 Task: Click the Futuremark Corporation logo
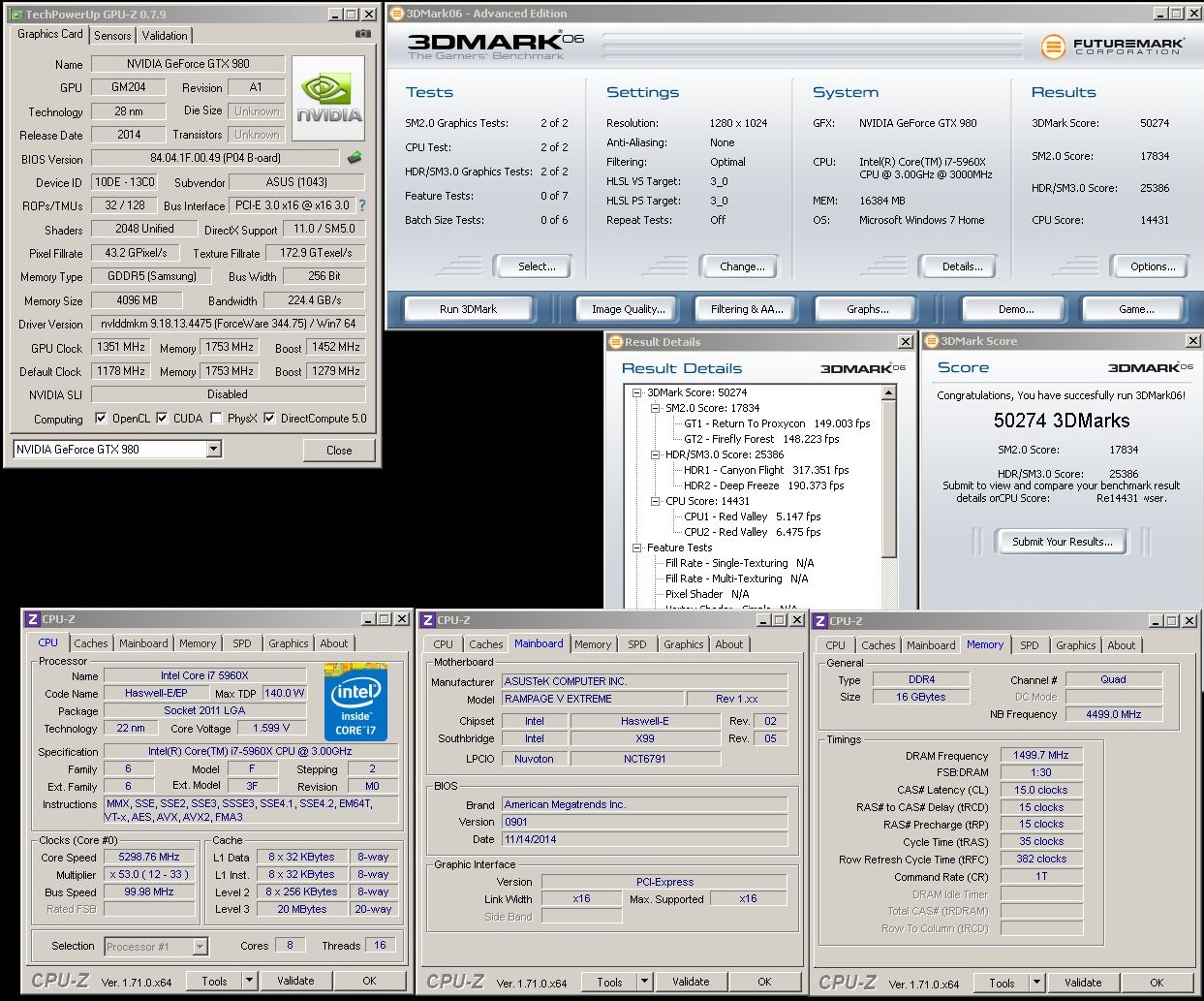[x=1112, y=46]
